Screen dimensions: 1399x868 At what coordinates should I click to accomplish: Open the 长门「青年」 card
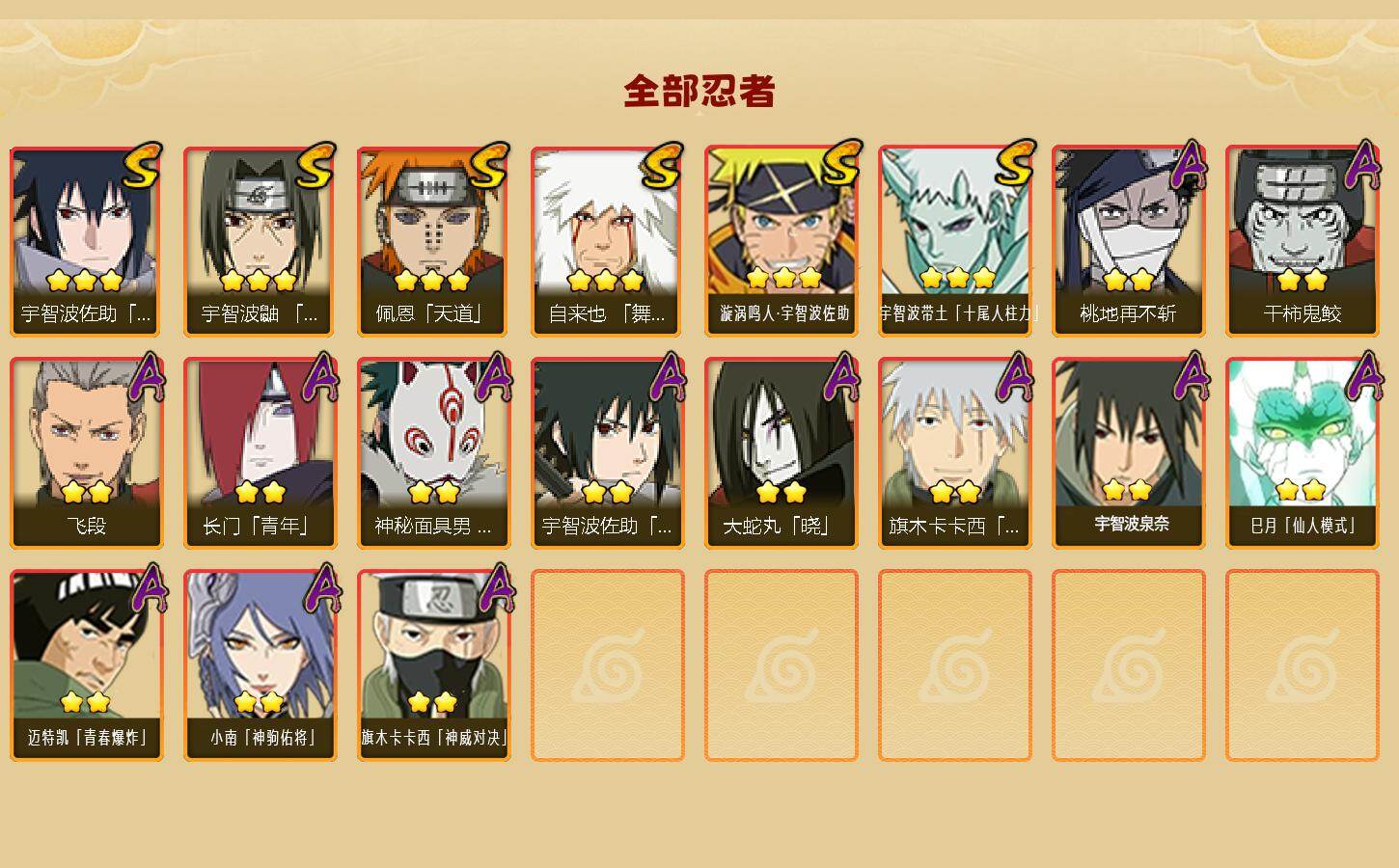pos(261,453)
